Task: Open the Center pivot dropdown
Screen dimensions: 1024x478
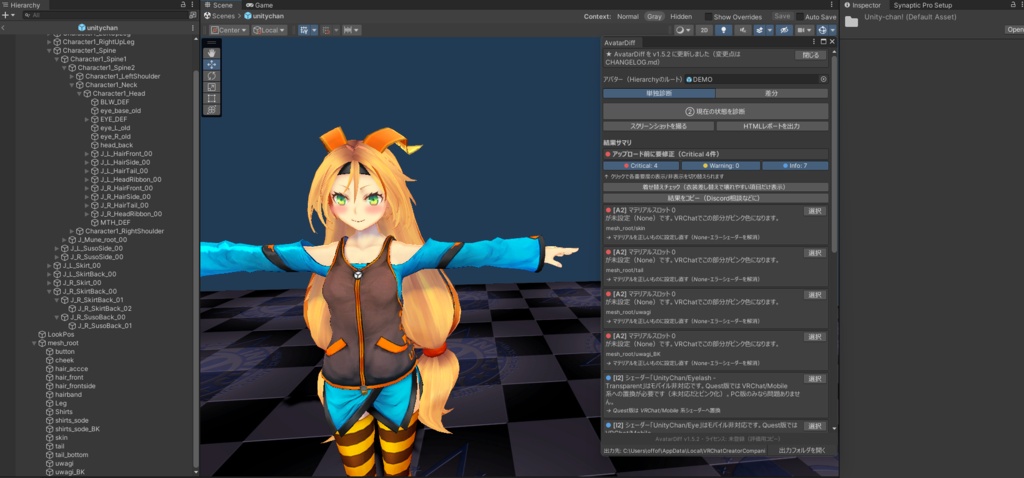Action: click(x=229, y=30)
